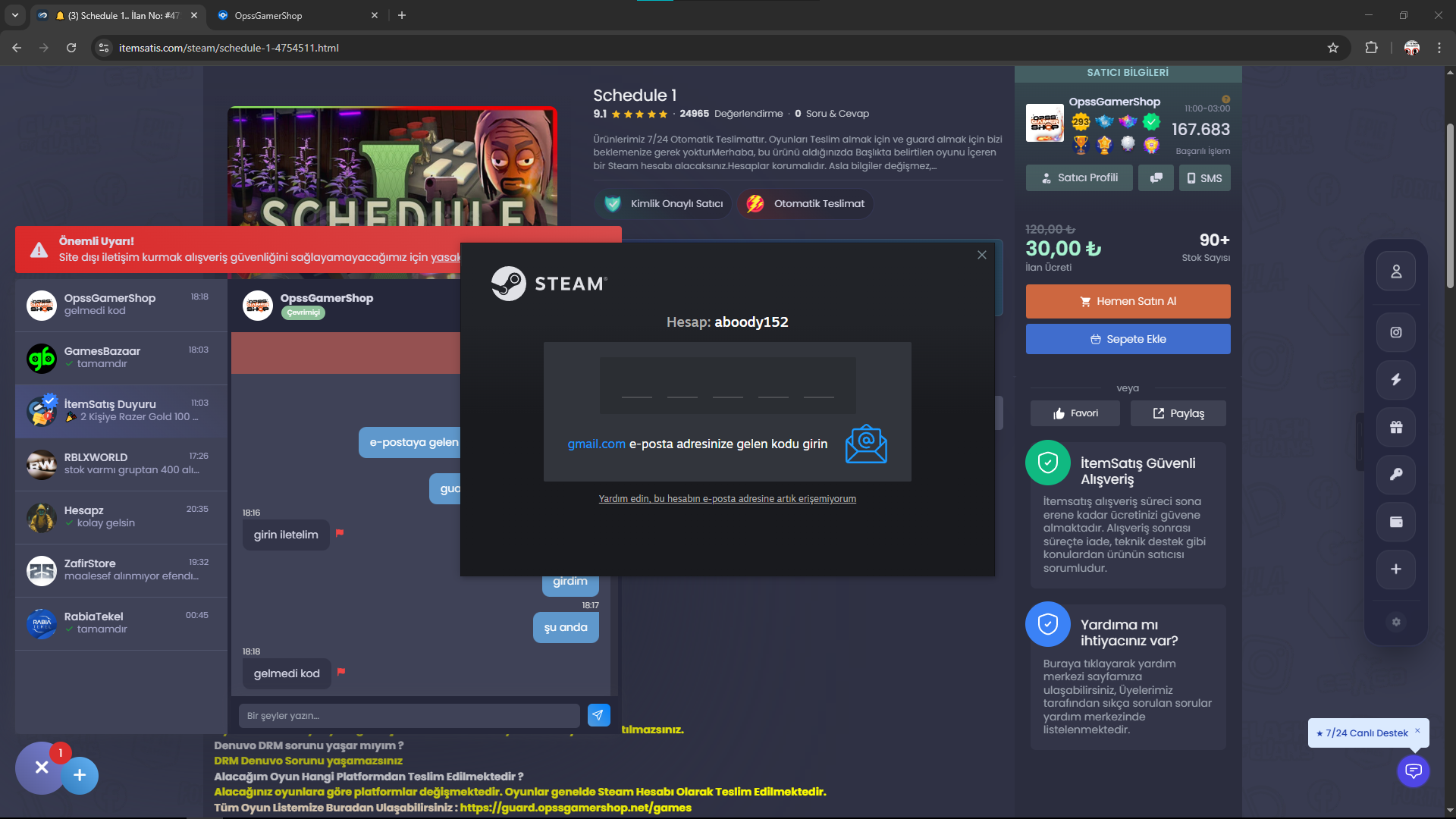1456x819 pixels.
Task: Close the Steam guard code dialog
Action: tap(982, 255)
